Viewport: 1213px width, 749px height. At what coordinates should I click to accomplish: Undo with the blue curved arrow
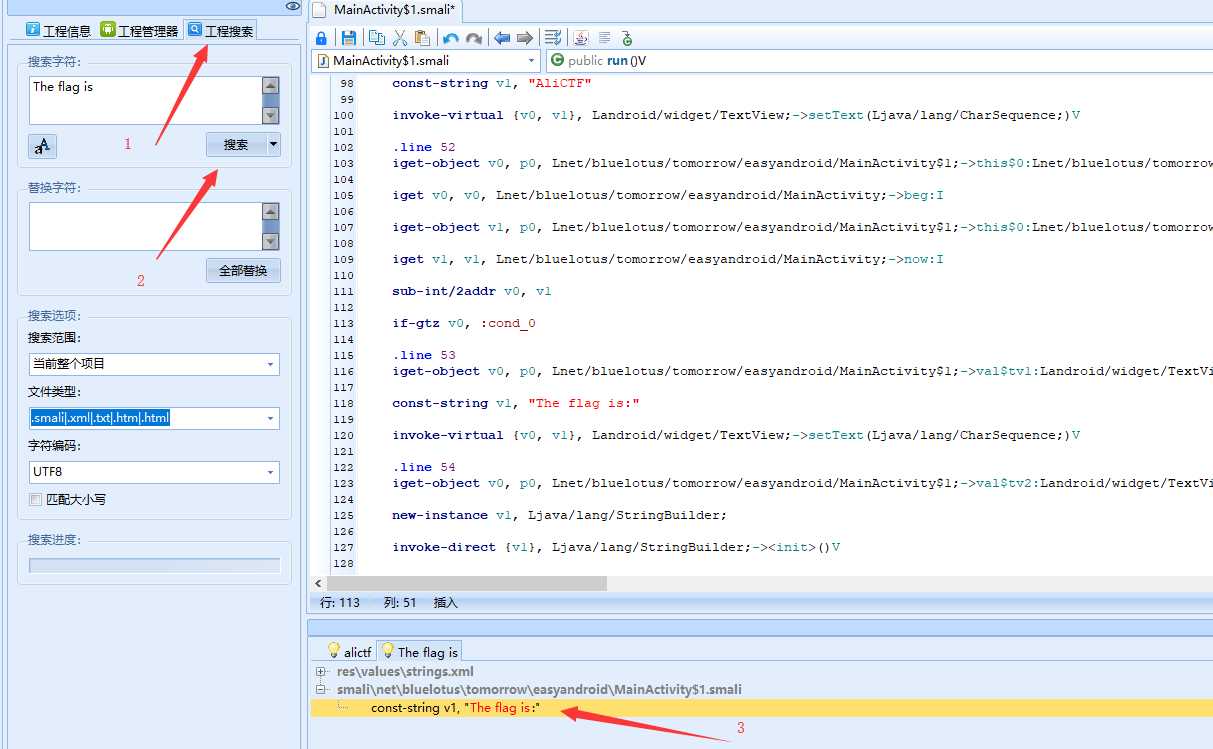click(451, 38)
